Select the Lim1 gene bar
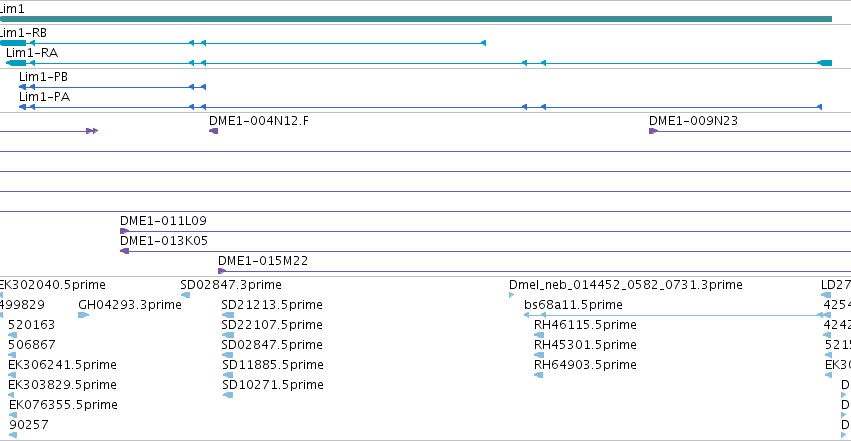The width and height of the screenshot is (851, 441). click(416, 19)
